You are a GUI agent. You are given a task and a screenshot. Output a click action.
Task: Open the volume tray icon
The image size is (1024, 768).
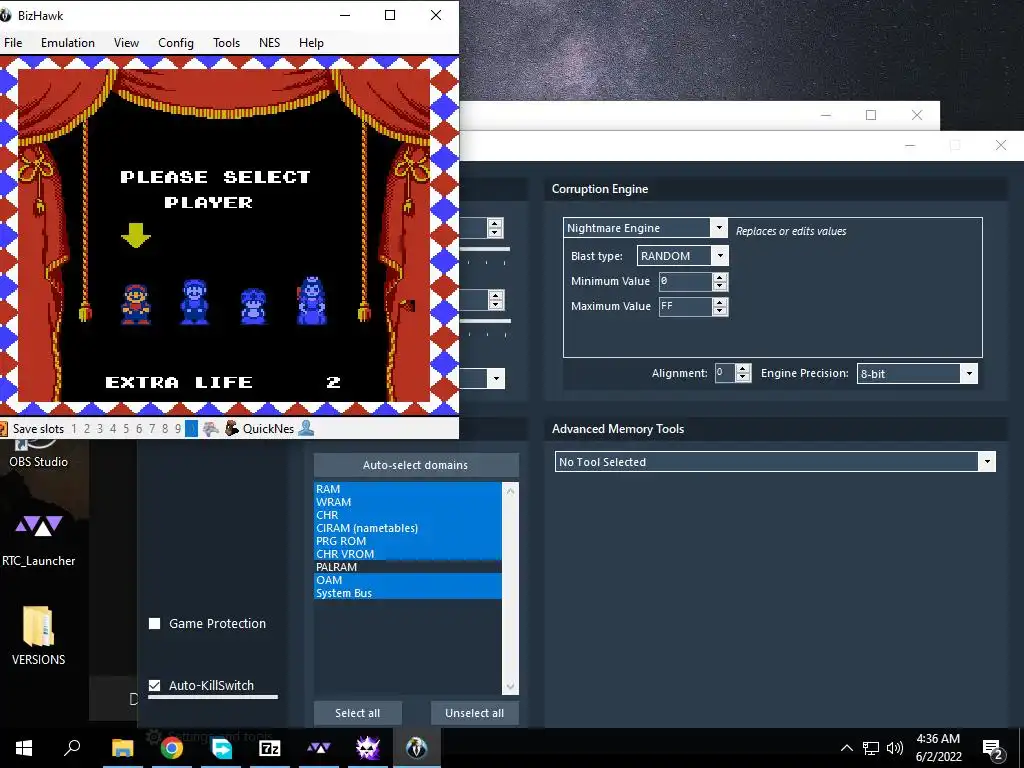click(895, 748)
